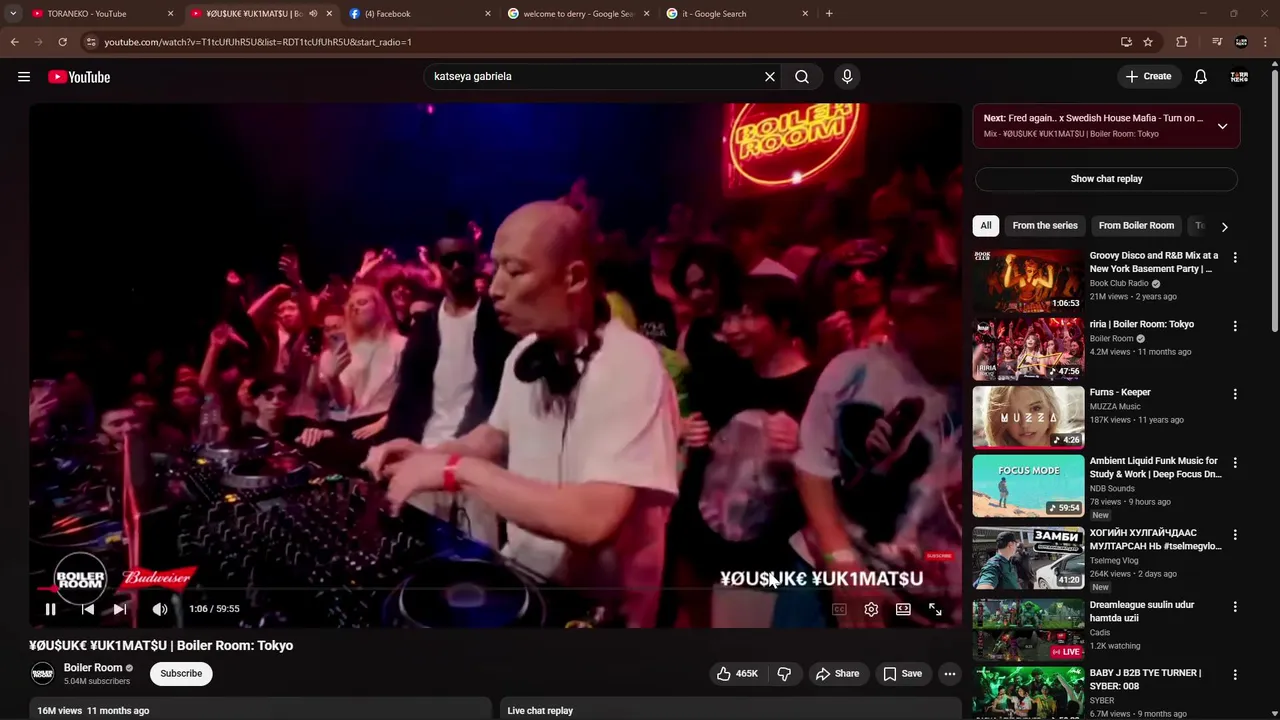Show chat replay
The image size is (1280, 720).
click(x=1106, y=179)
